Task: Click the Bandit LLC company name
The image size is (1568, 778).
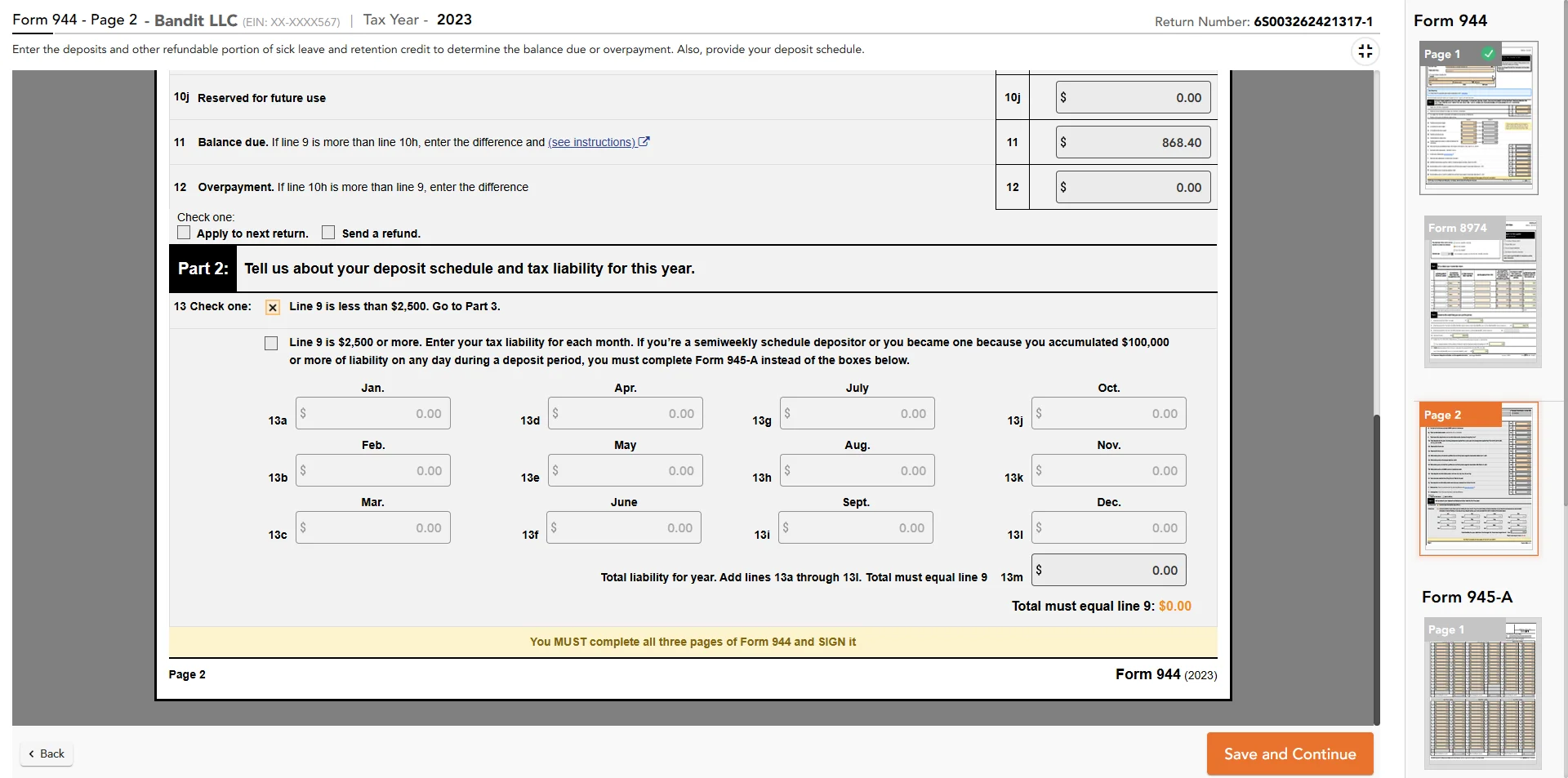Action: [x=196, y=20]
